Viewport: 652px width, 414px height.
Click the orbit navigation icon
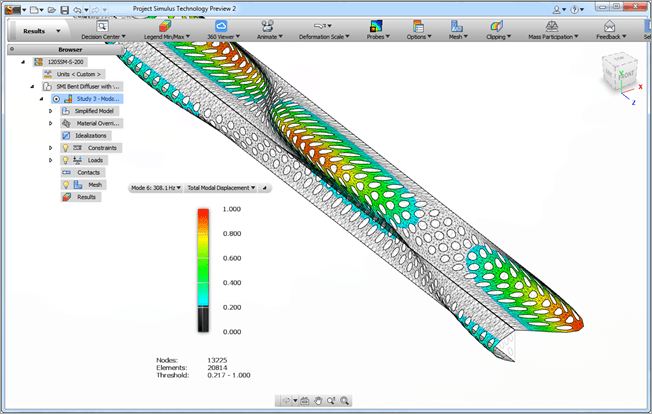[x=286, y=401]
